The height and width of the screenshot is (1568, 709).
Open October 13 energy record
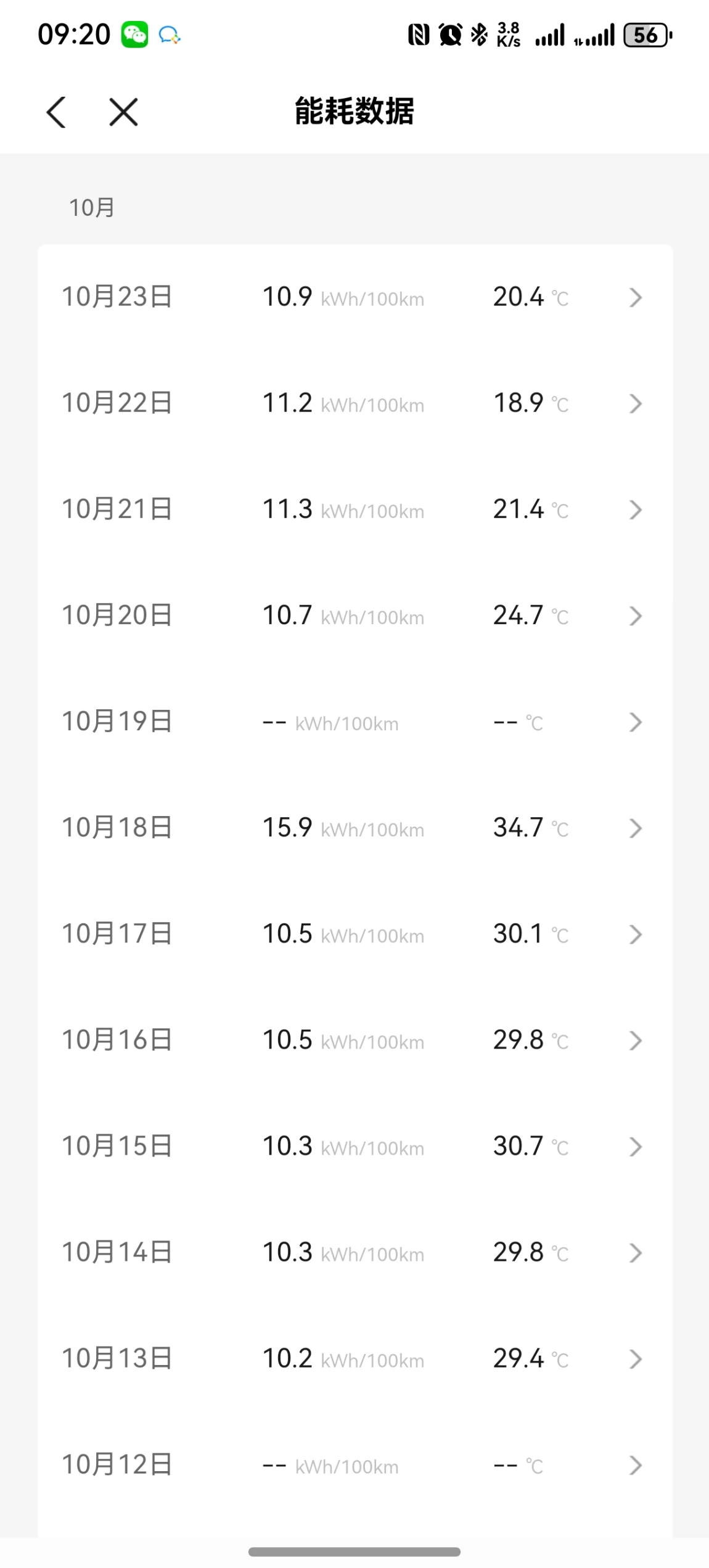coord(354,1358)
